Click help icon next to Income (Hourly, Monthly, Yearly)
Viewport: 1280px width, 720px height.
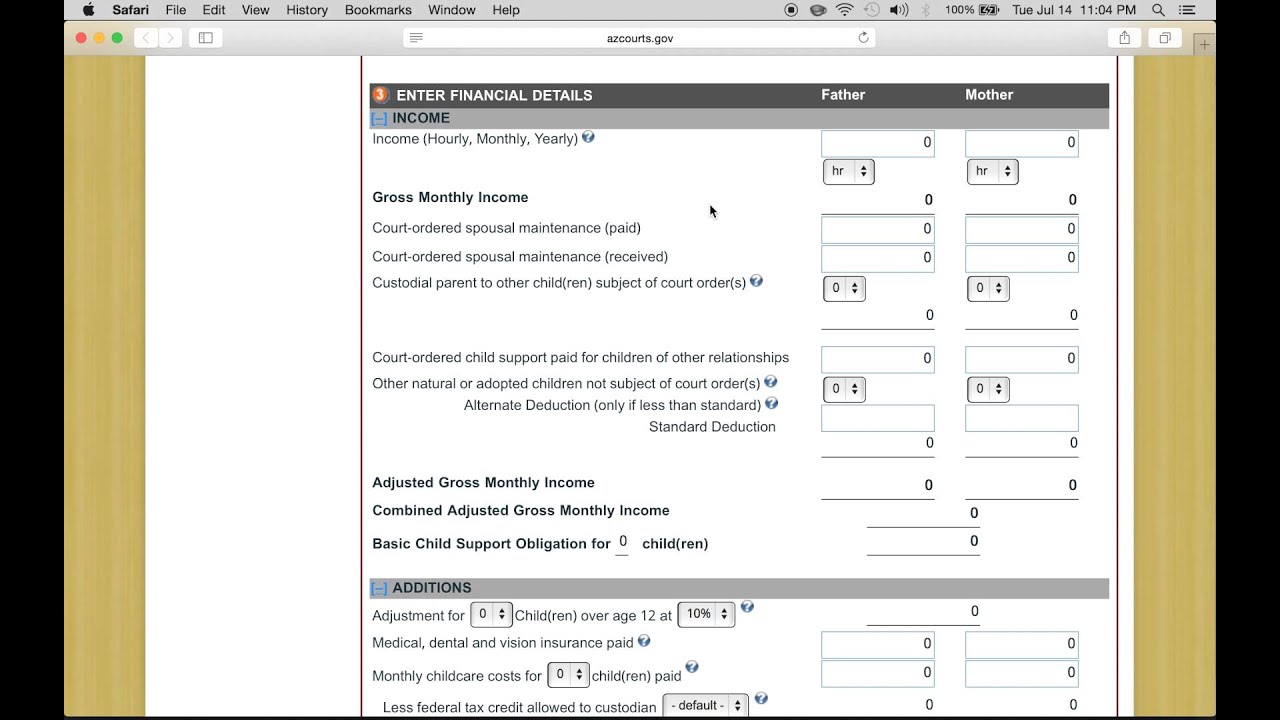click(588, 137)
